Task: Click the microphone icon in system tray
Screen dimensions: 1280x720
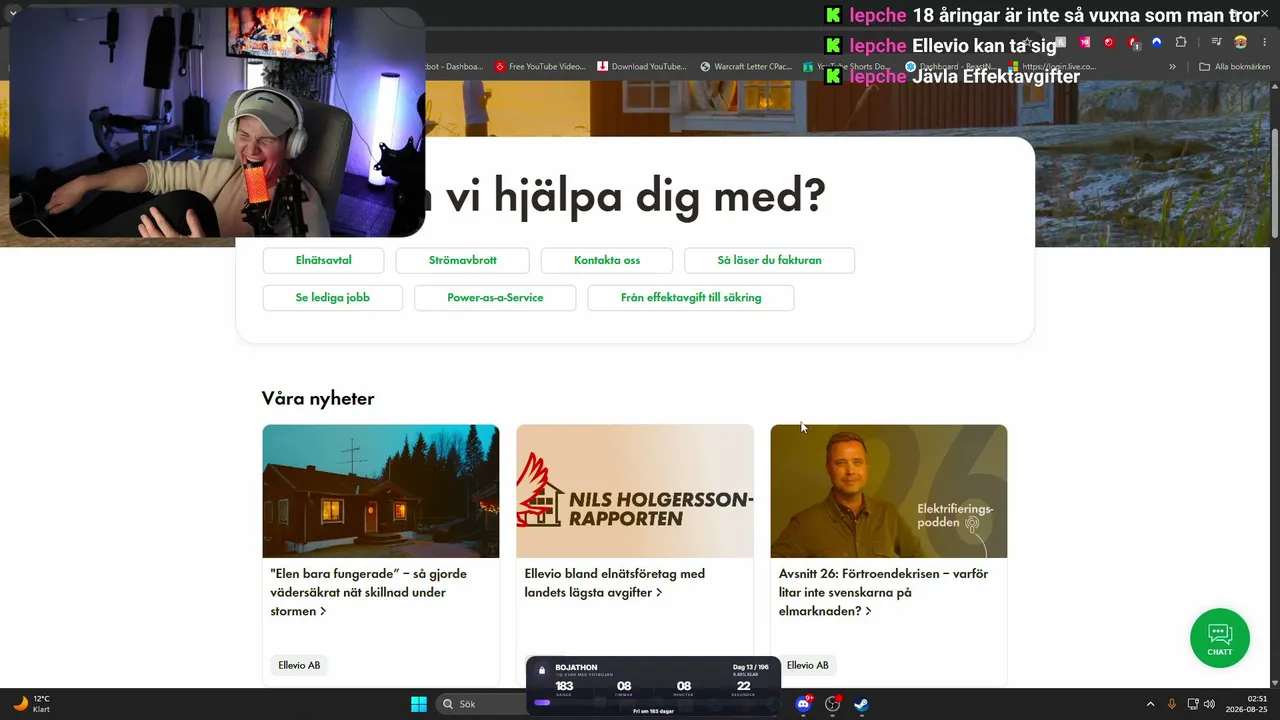Action: coord(1172,704)
